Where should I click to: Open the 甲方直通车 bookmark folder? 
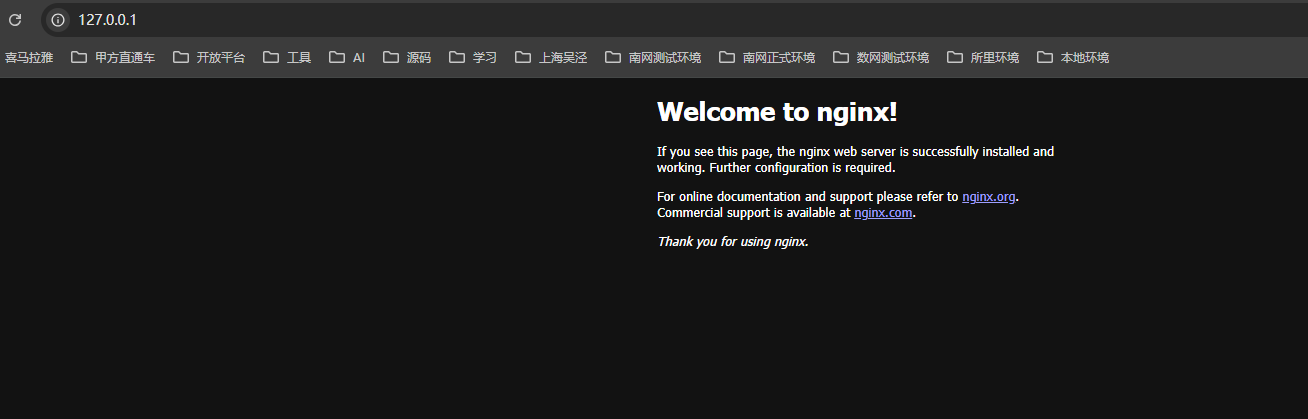(x=113, y=58)
